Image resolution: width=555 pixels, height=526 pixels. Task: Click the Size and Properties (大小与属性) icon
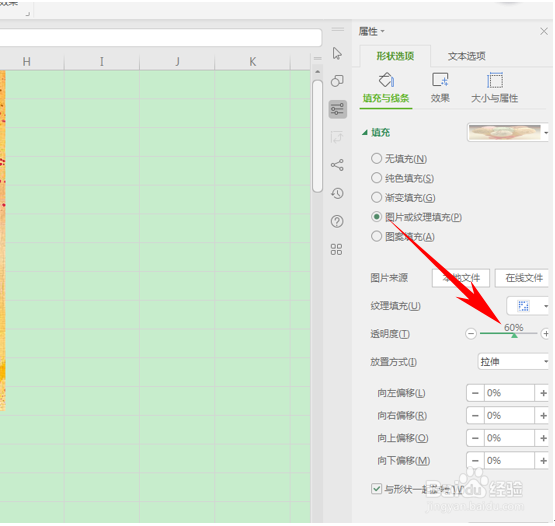494,80
